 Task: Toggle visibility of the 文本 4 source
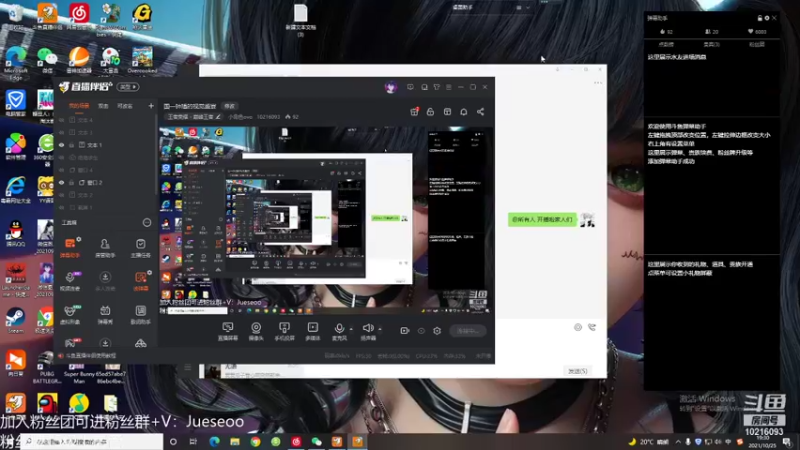coord(62,120)
